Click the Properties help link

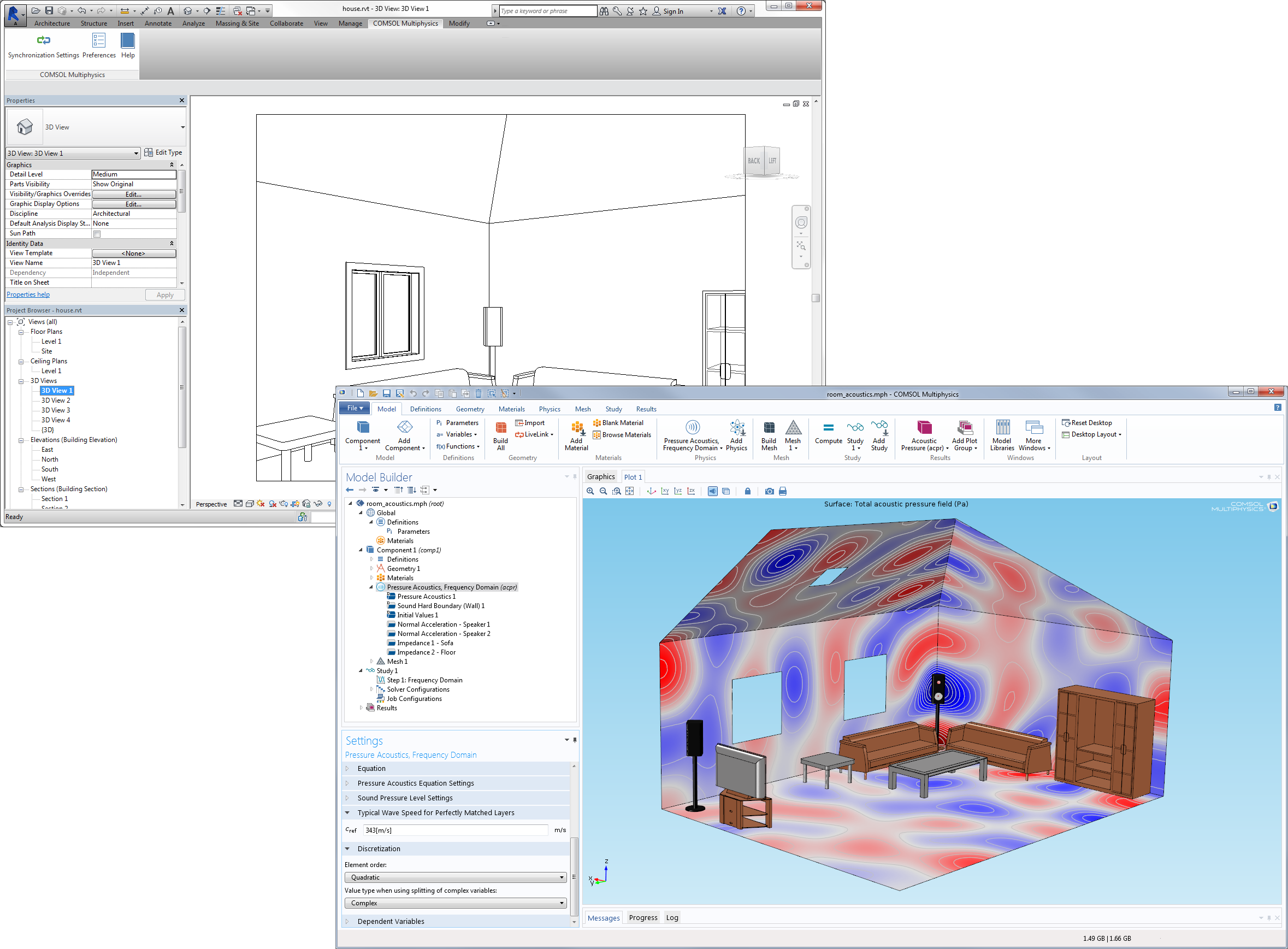coord(28,294)
